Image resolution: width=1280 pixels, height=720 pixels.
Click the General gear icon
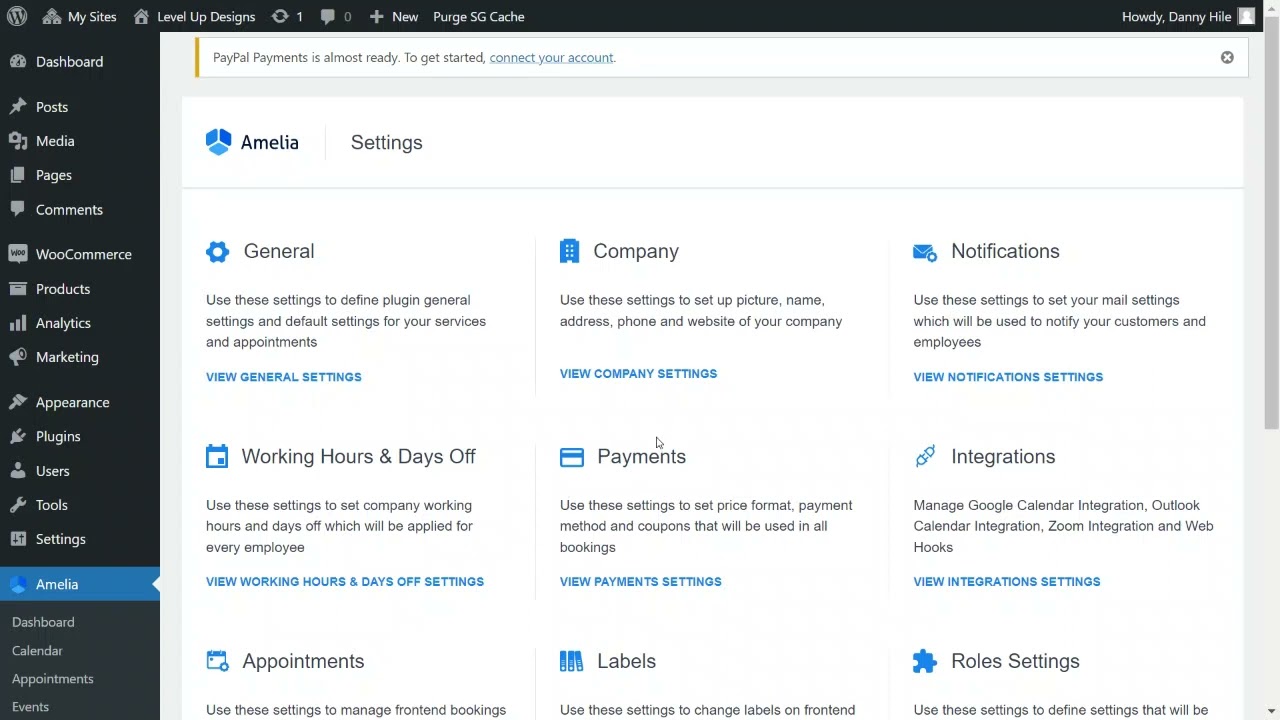(217, 251)
